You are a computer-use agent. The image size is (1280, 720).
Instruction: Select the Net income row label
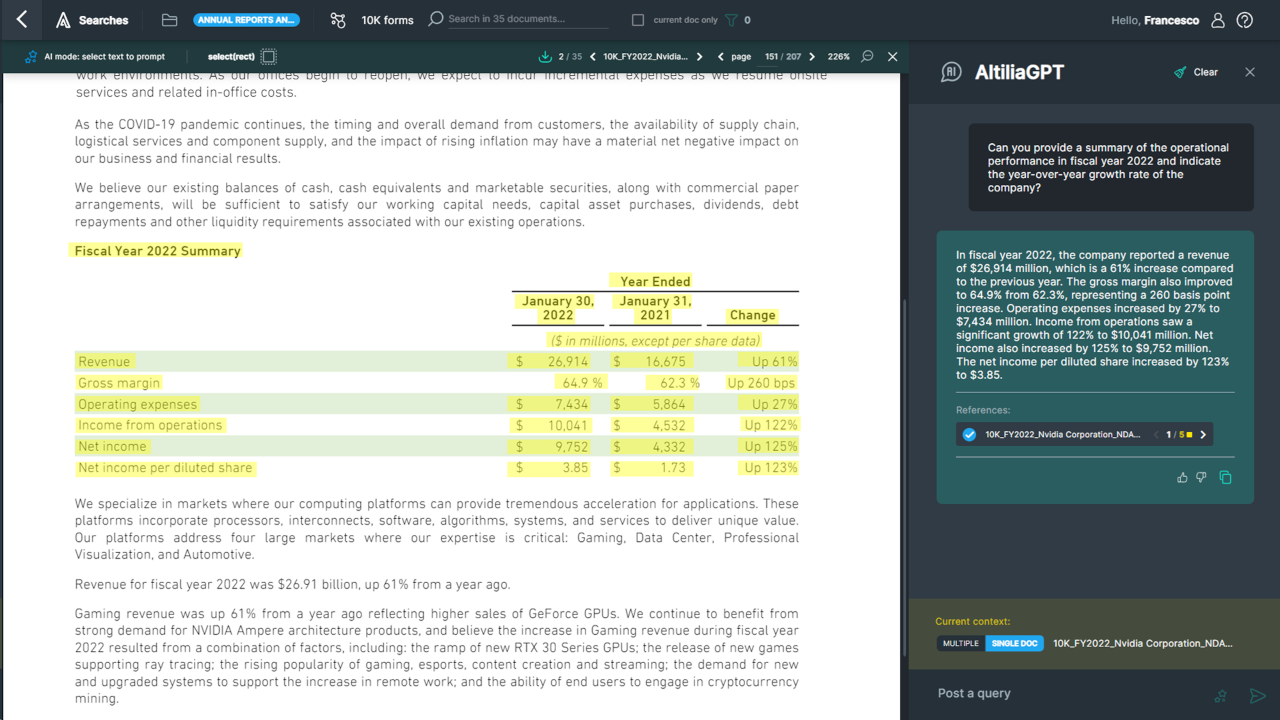[x=112, y=446]
